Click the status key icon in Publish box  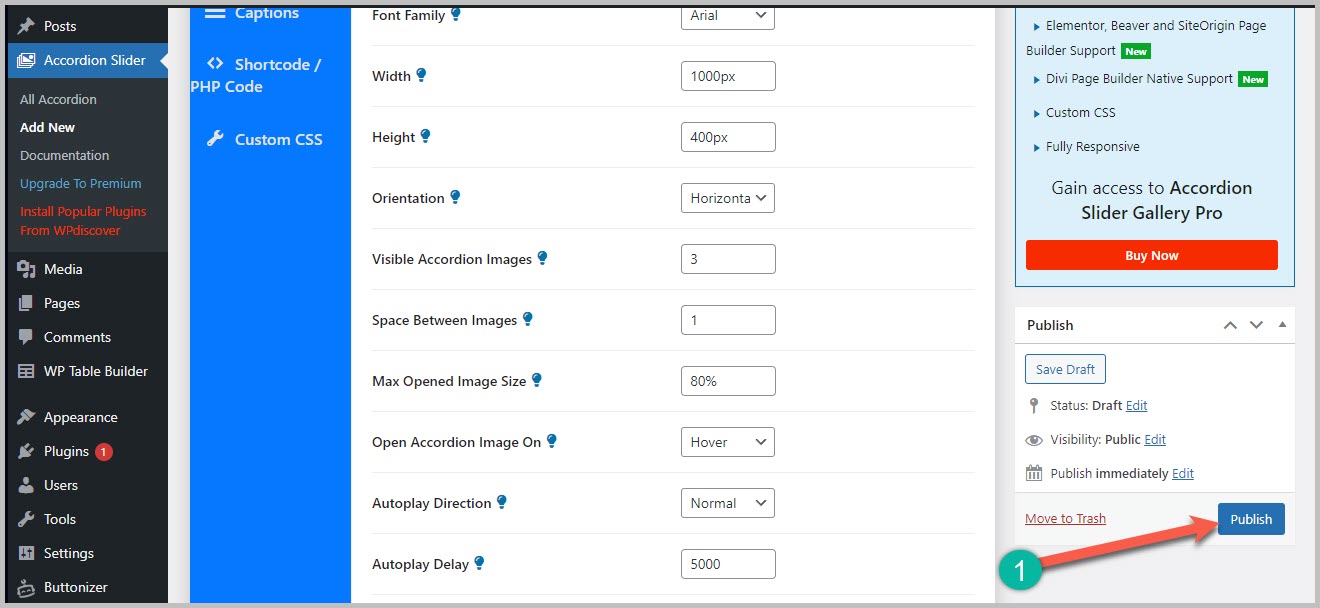[x=1034, y=405]
